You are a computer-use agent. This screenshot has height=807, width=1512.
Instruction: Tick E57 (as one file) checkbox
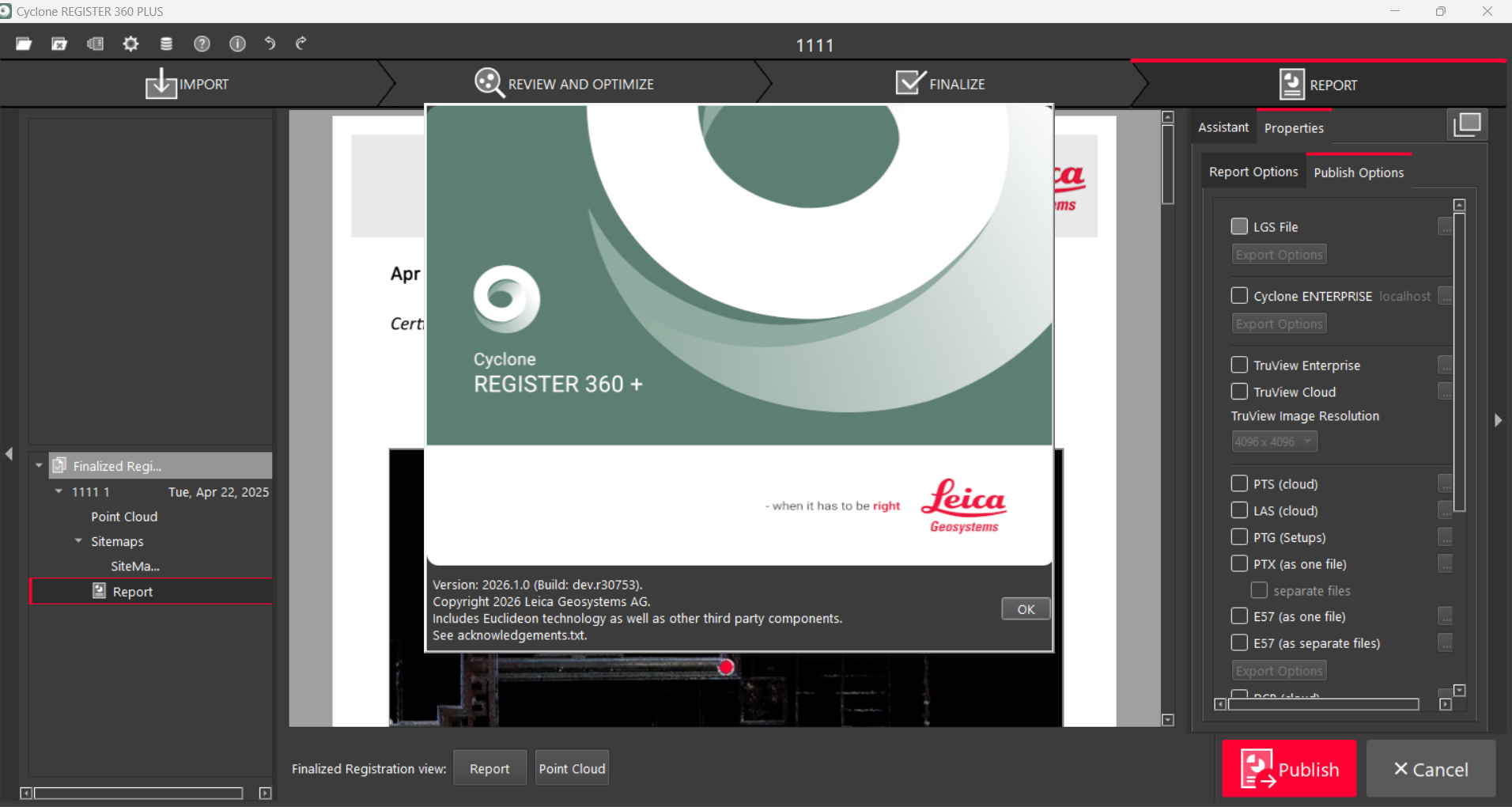(1239, 616)
